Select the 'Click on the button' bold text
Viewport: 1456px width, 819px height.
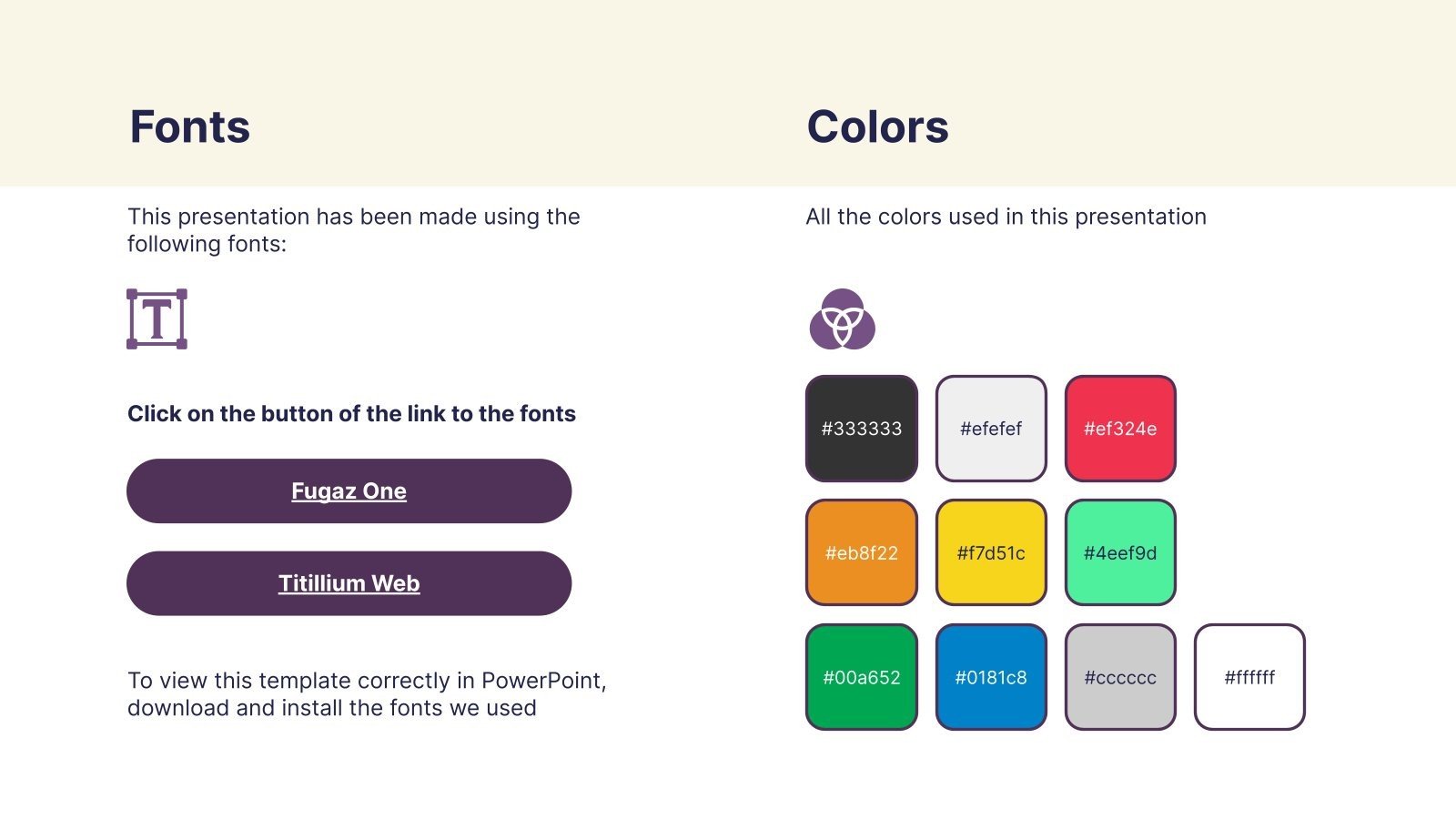(351, 414)
